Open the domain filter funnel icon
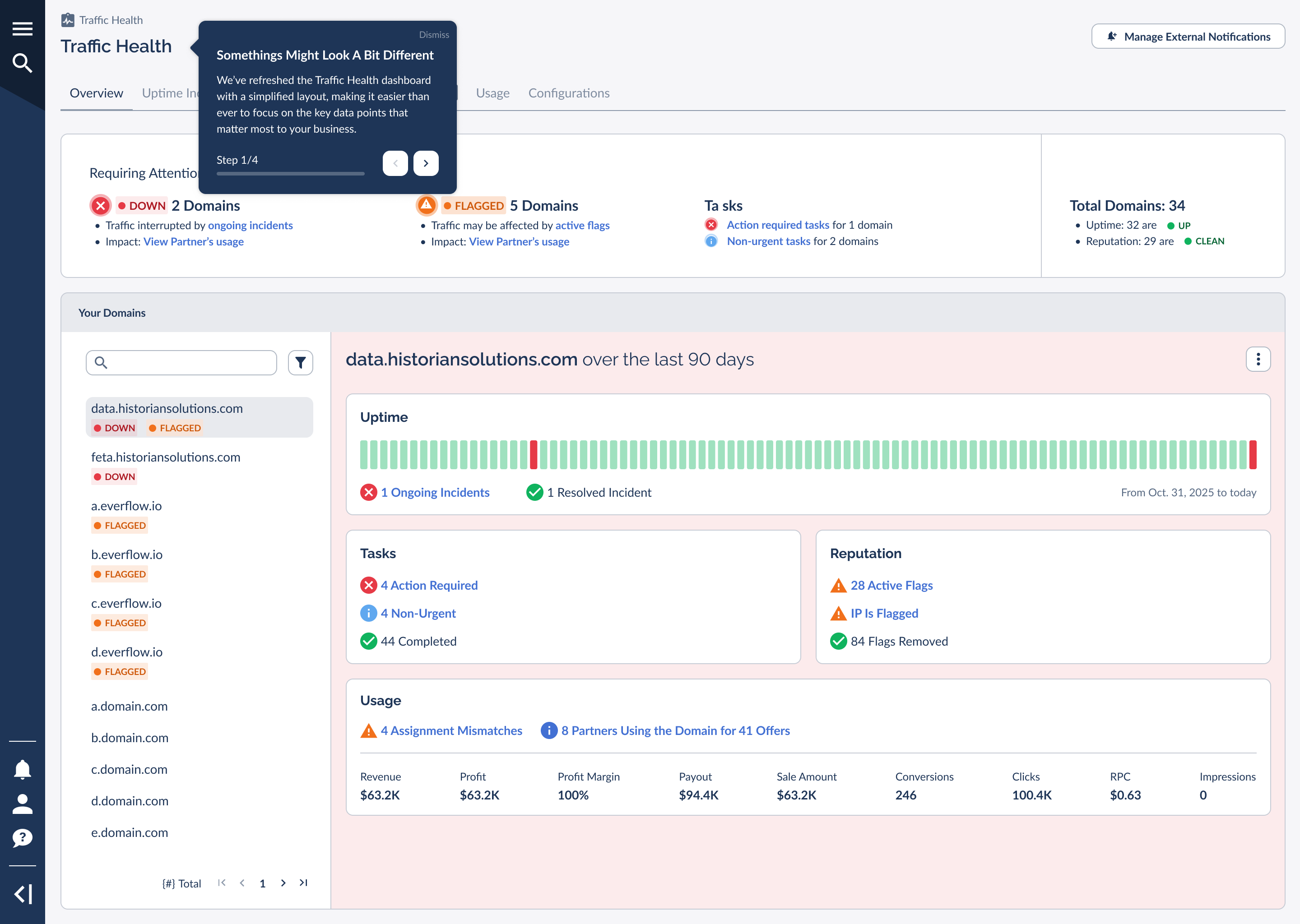Image resolution: width=1300 pixels, height=924 pixels. pyautogui.click(x=301, y=362)
